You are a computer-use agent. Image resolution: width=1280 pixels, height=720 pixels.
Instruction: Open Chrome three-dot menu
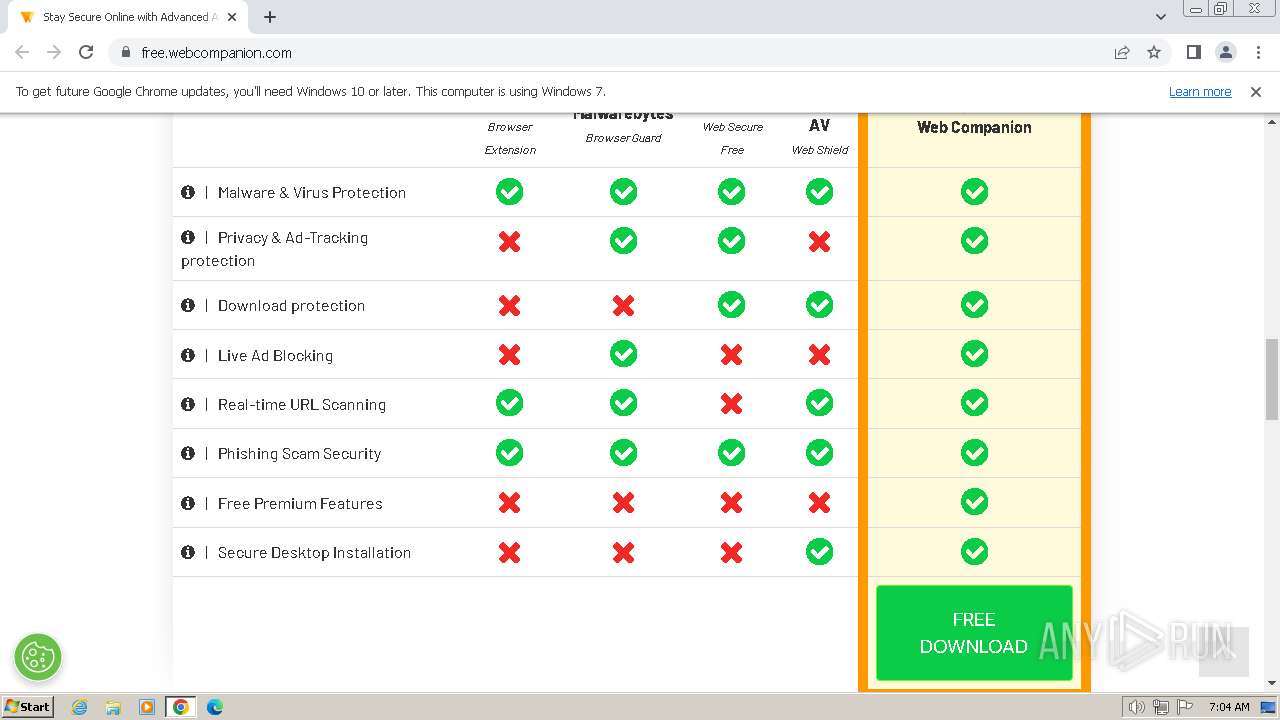(1258, 52)
